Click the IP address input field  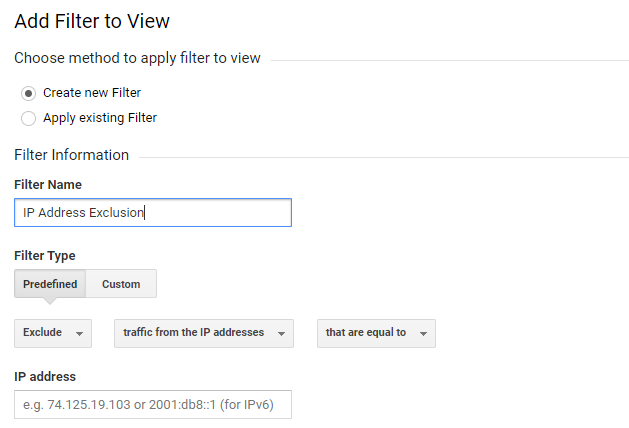pos(153,404)
